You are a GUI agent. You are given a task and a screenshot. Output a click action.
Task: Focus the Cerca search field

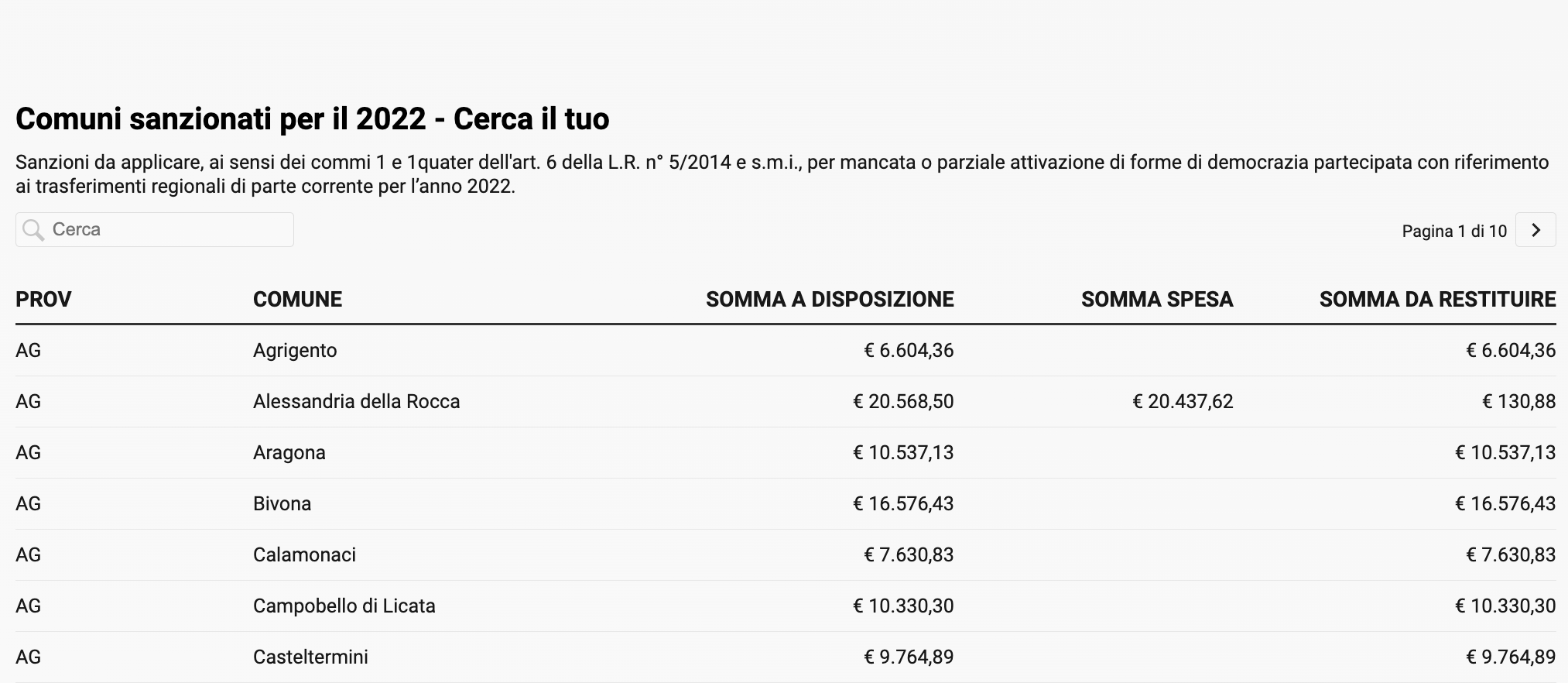pyautogui.click(x=155, y=230)
